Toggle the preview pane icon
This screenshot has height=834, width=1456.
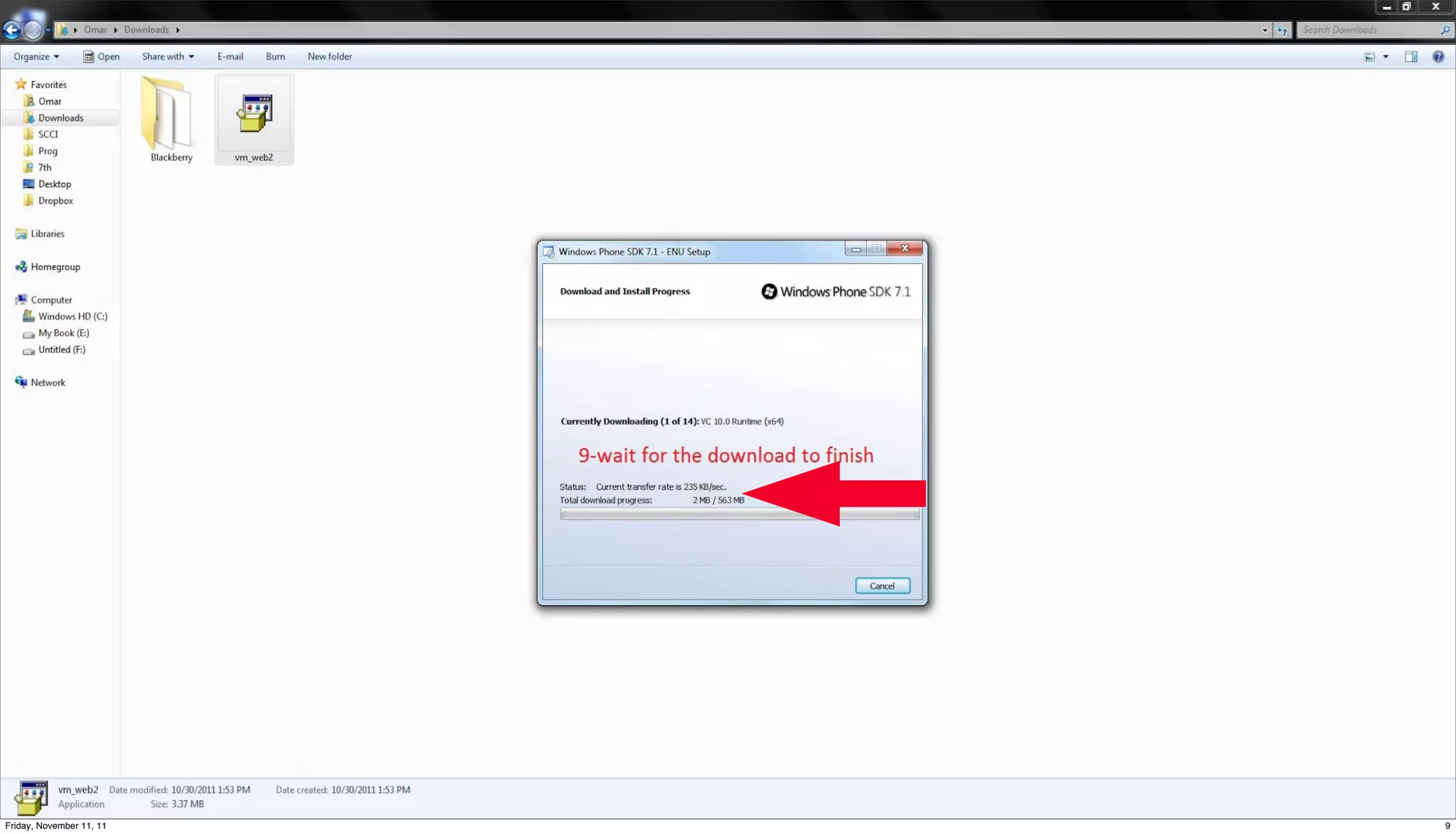pos(1410,57)
